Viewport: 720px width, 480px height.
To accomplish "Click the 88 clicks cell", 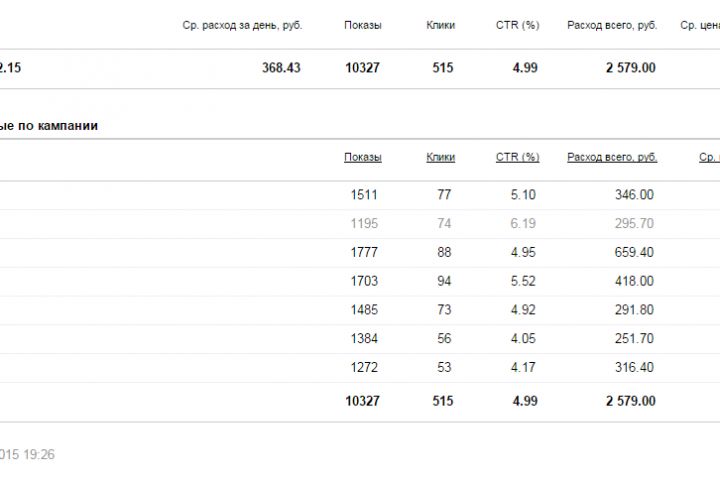I will pos(444,253).
